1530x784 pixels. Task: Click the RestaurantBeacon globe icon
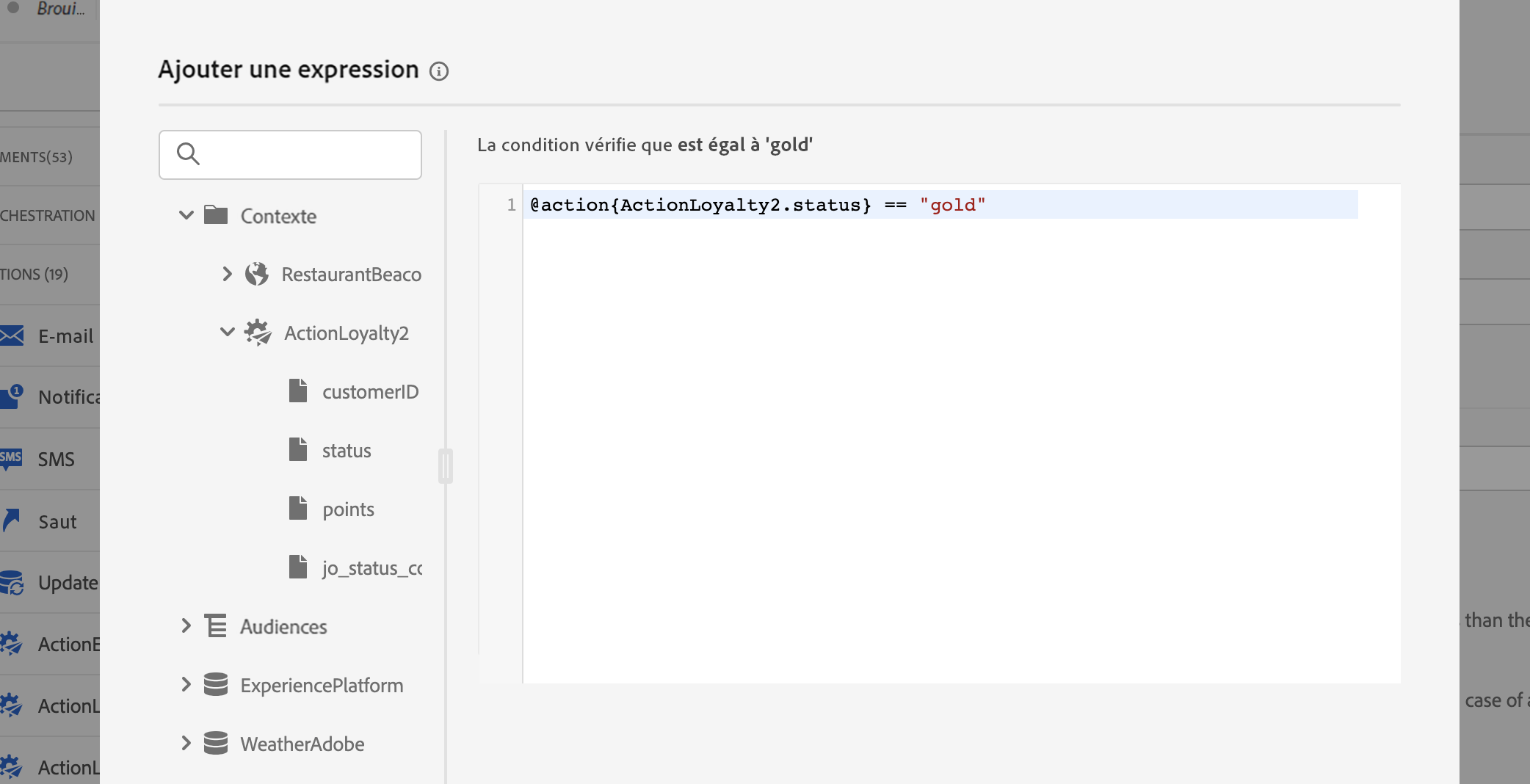257,274
